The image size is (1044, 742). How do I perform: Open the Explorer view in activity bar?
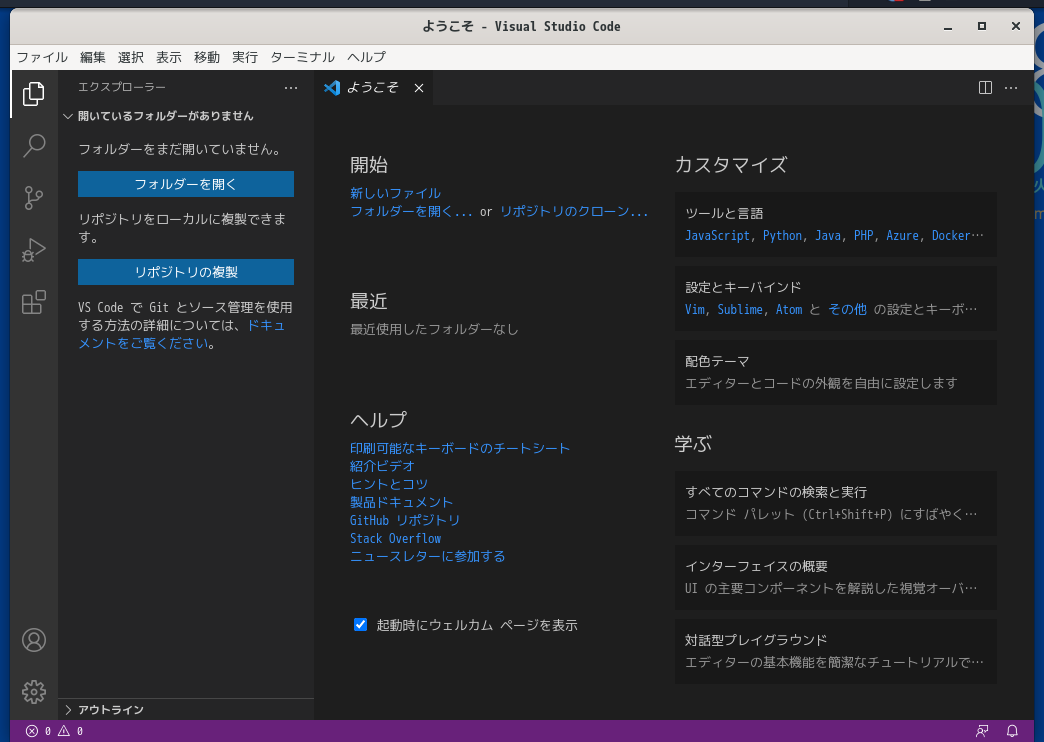pyautogui.click(x=33, y=94)
